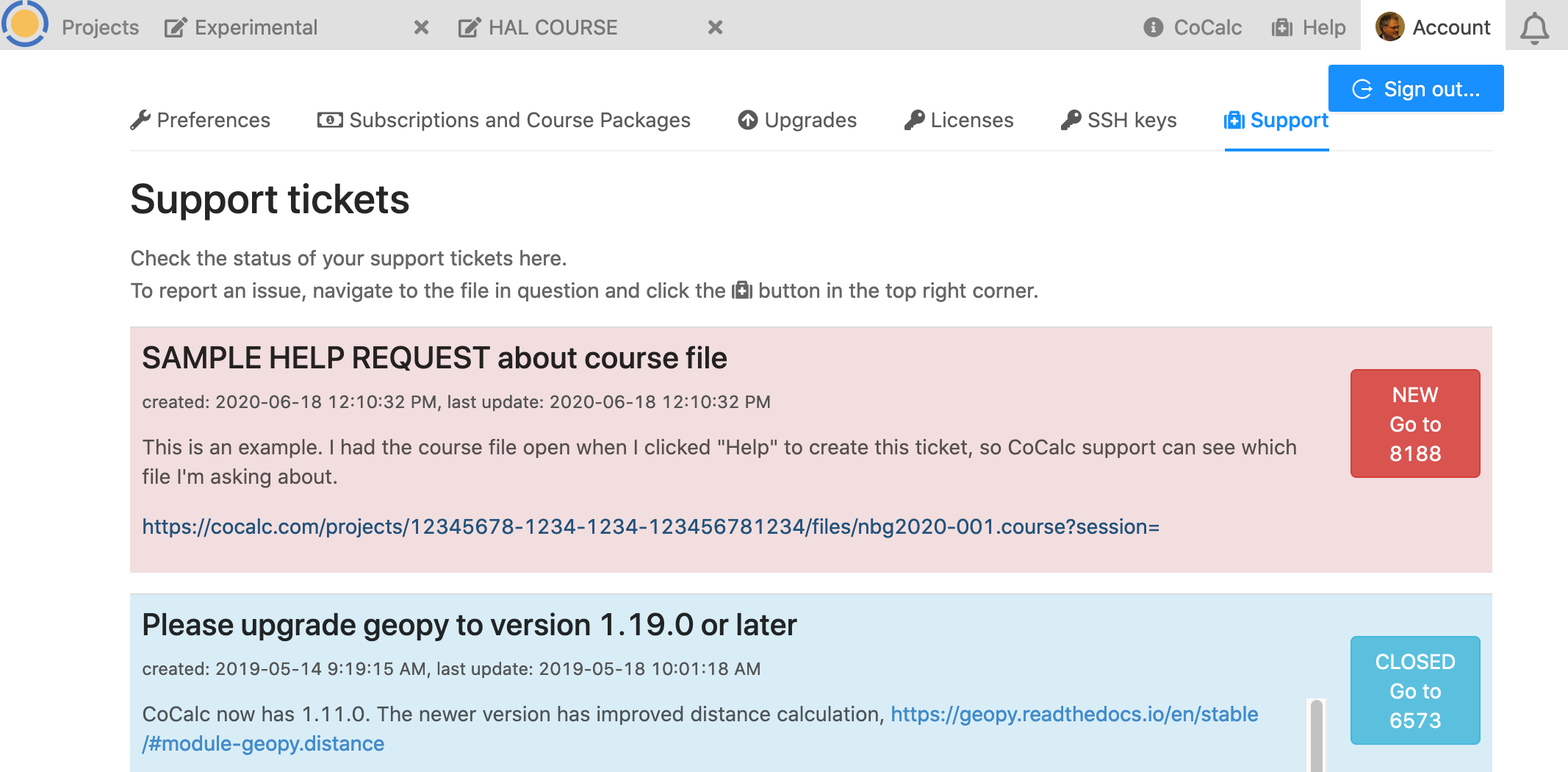Click the Sign out button

pyautogui.click(x=1415, y=89)
